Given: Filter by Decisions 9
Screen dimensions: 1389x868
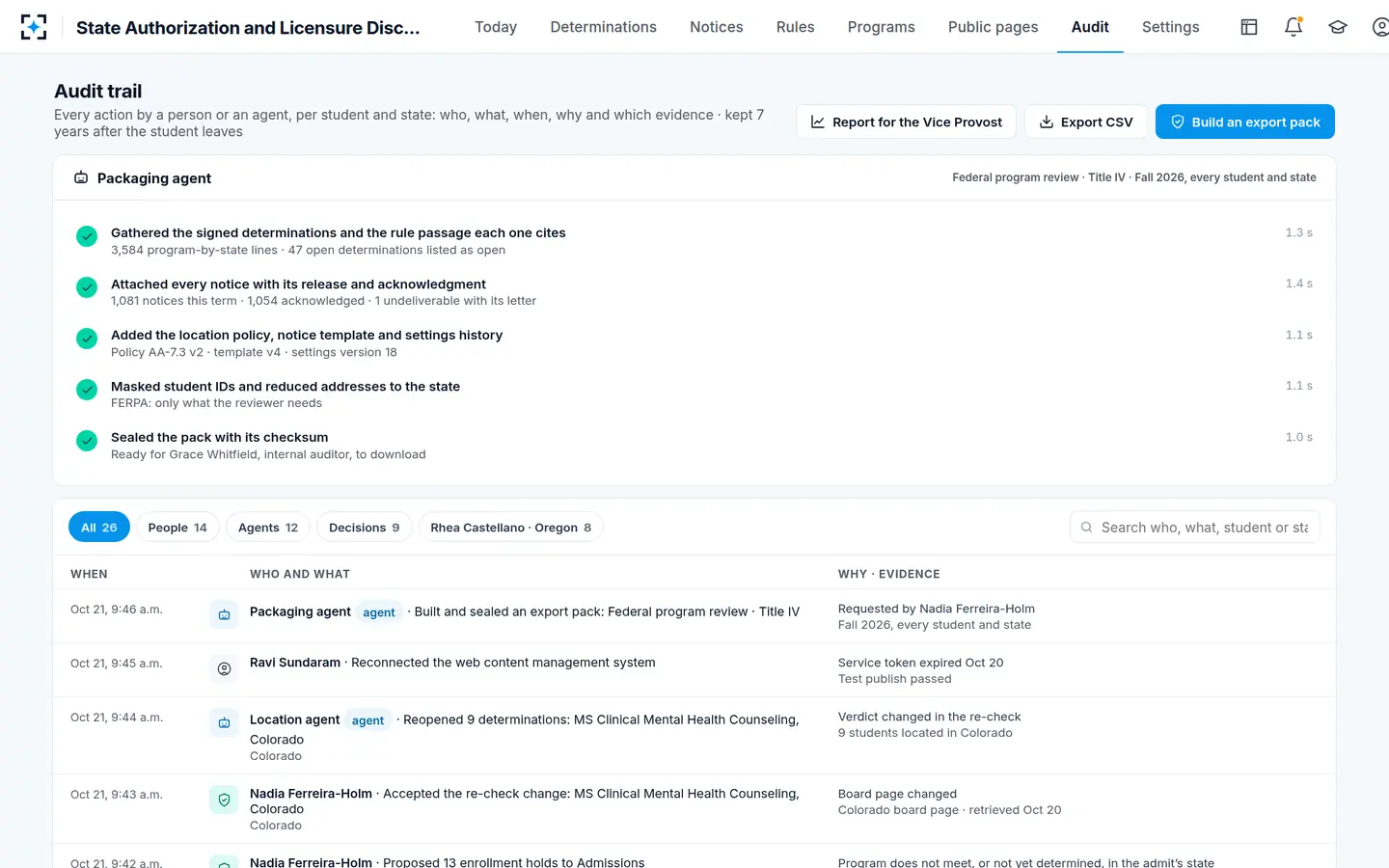Looking at the screenshot, I should [x=365, y=528].
